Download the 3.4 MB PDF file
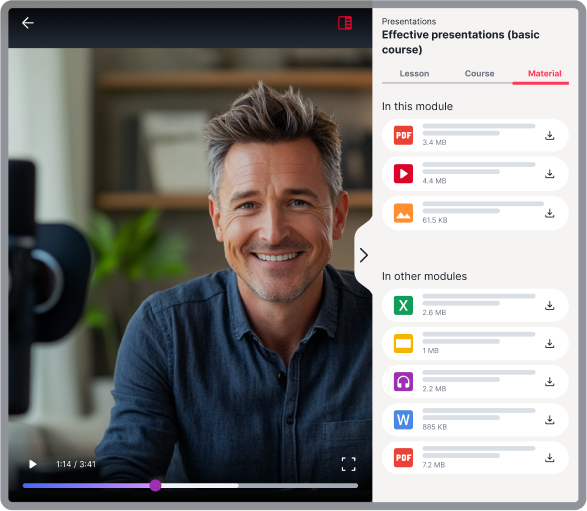The width and height of the screenshot is (587, 511). tap(549, 136)
